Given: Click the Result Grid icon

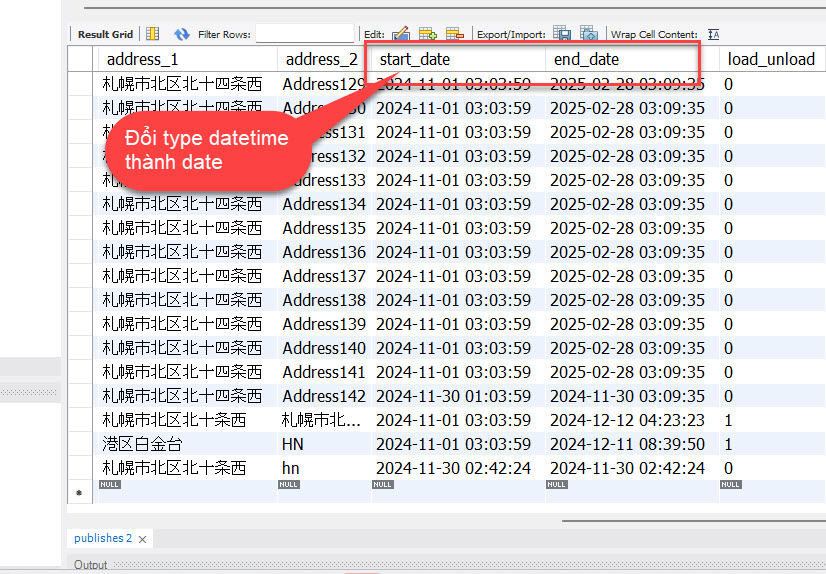Looking at the screenshot, I should (x=153, y=34).
